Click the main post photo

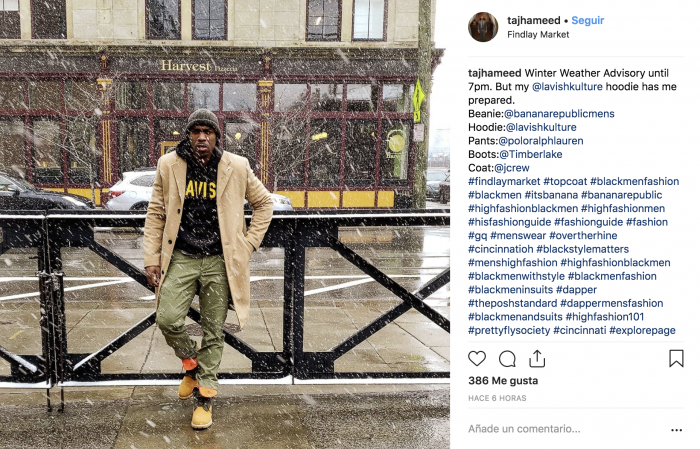tap(225, 224)
